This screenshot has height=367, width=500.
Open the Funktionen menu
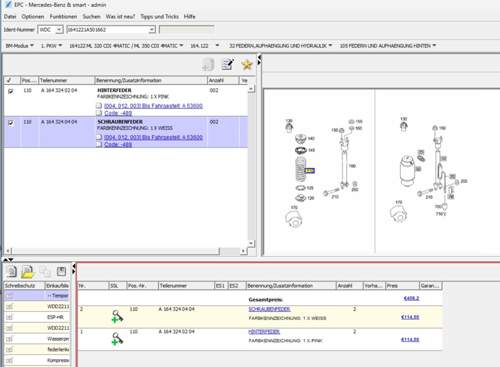[x=63, y=16]
